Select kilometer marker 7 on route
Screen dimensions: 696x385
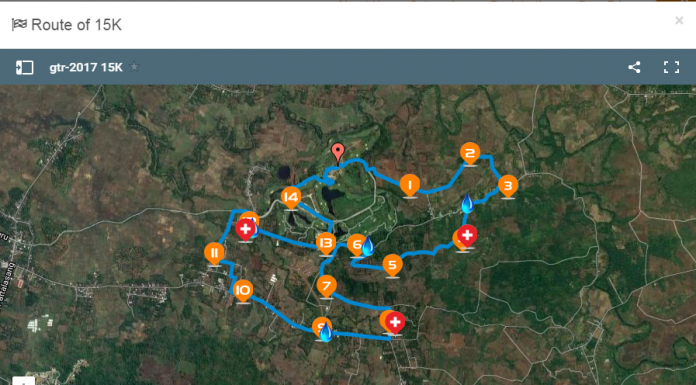[326, 286]
